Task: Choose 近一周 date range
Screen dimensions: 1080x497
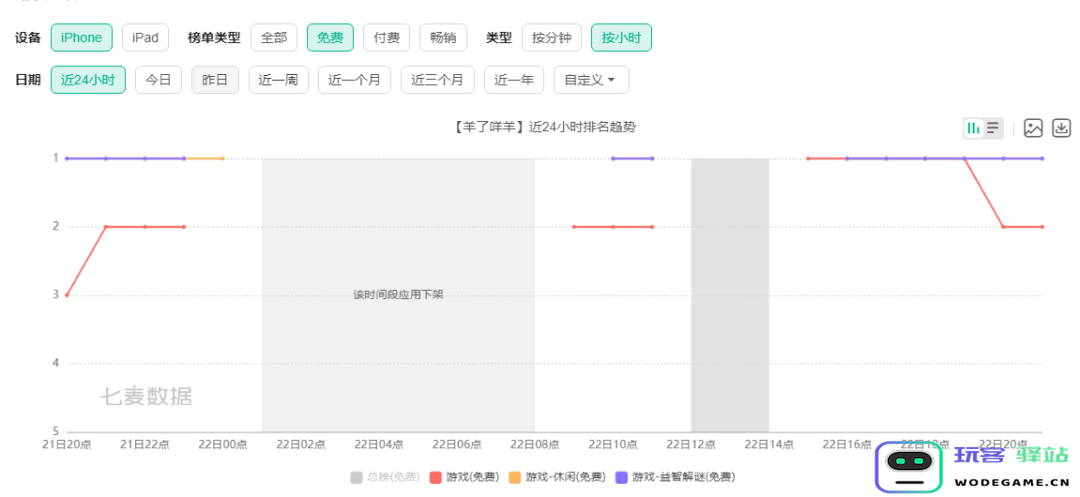Action: coord(278,80)
